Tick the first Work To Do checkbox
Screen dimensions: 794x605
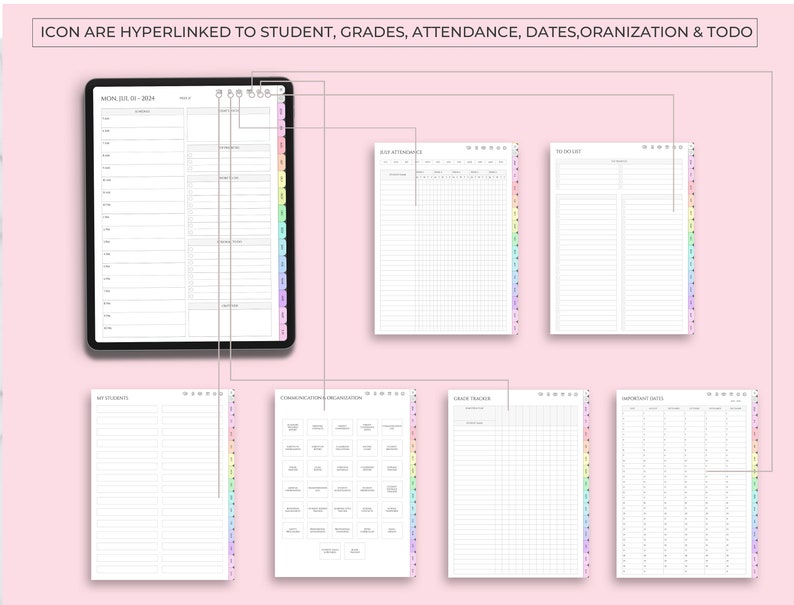(191, 185)
